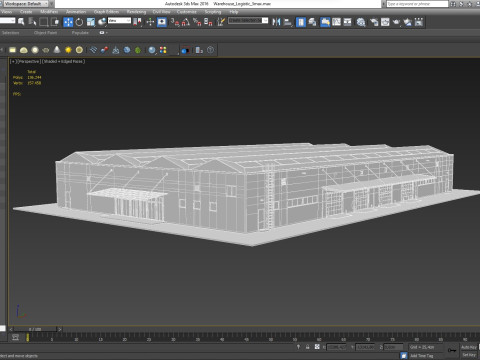Open the Curve Editor

tap(336, 22)
